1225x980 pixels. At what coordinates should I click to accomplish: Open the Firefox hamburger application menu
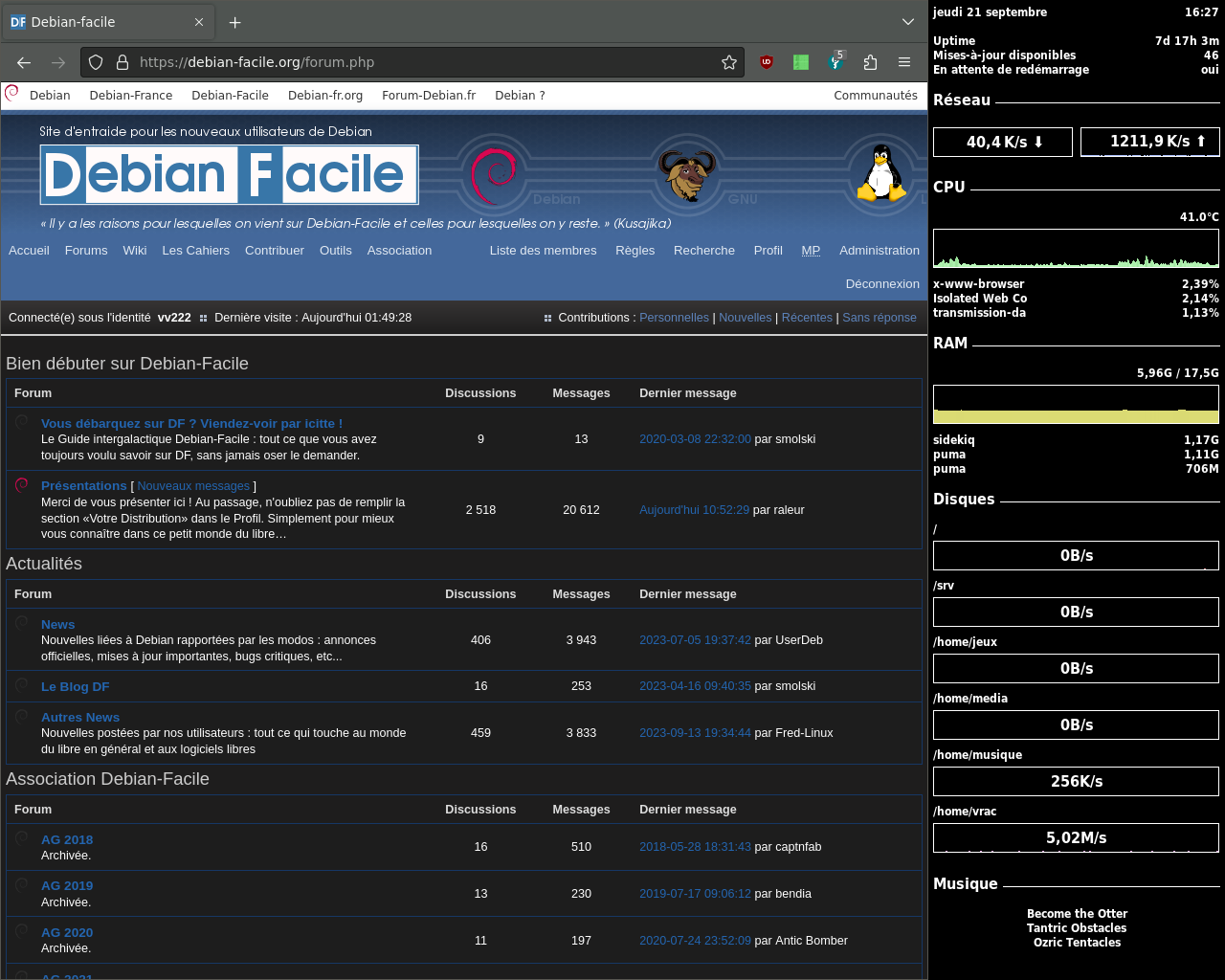point(904,62)
